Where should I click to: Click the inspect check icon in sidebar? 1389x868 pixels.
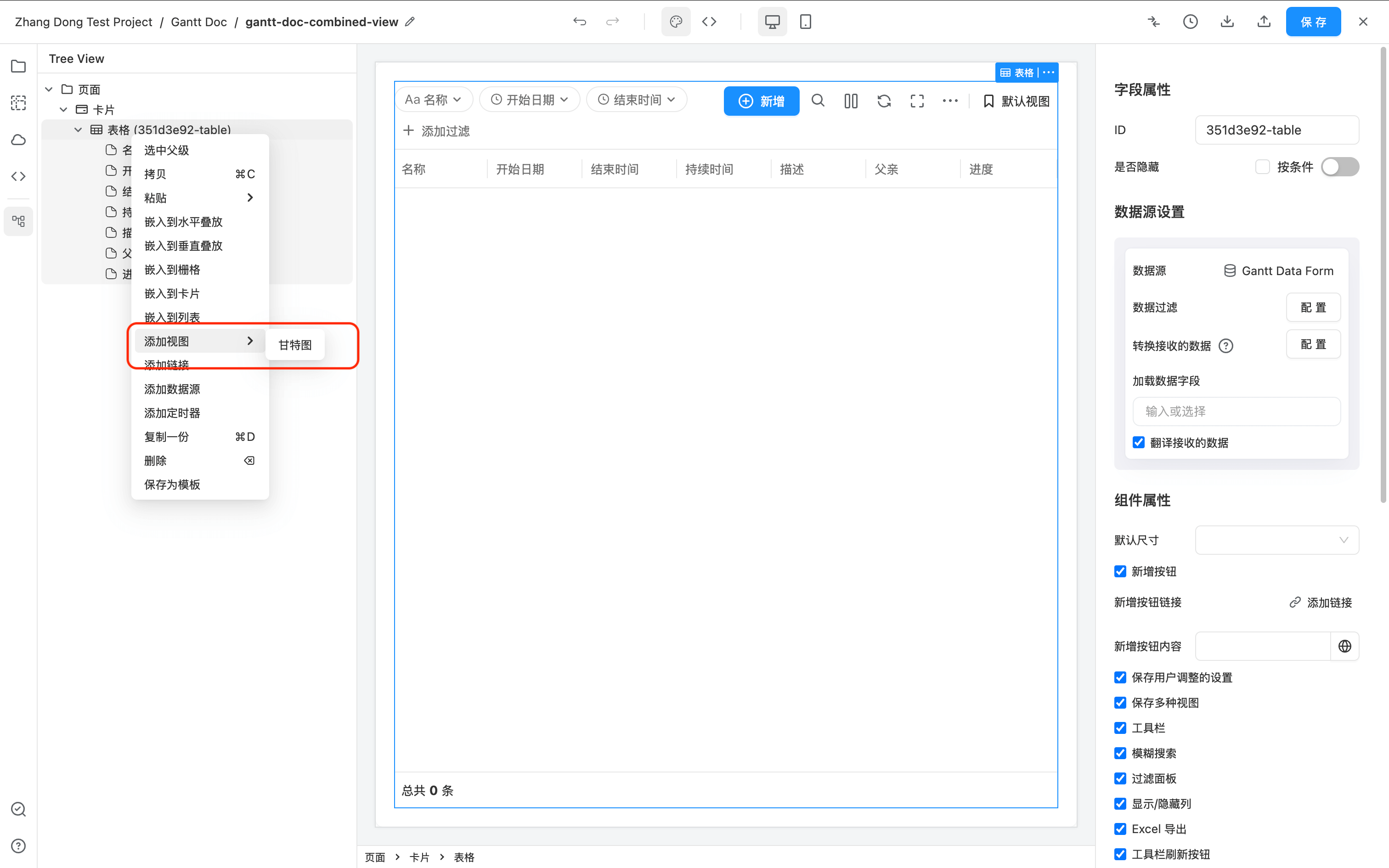tap(18, 809)
